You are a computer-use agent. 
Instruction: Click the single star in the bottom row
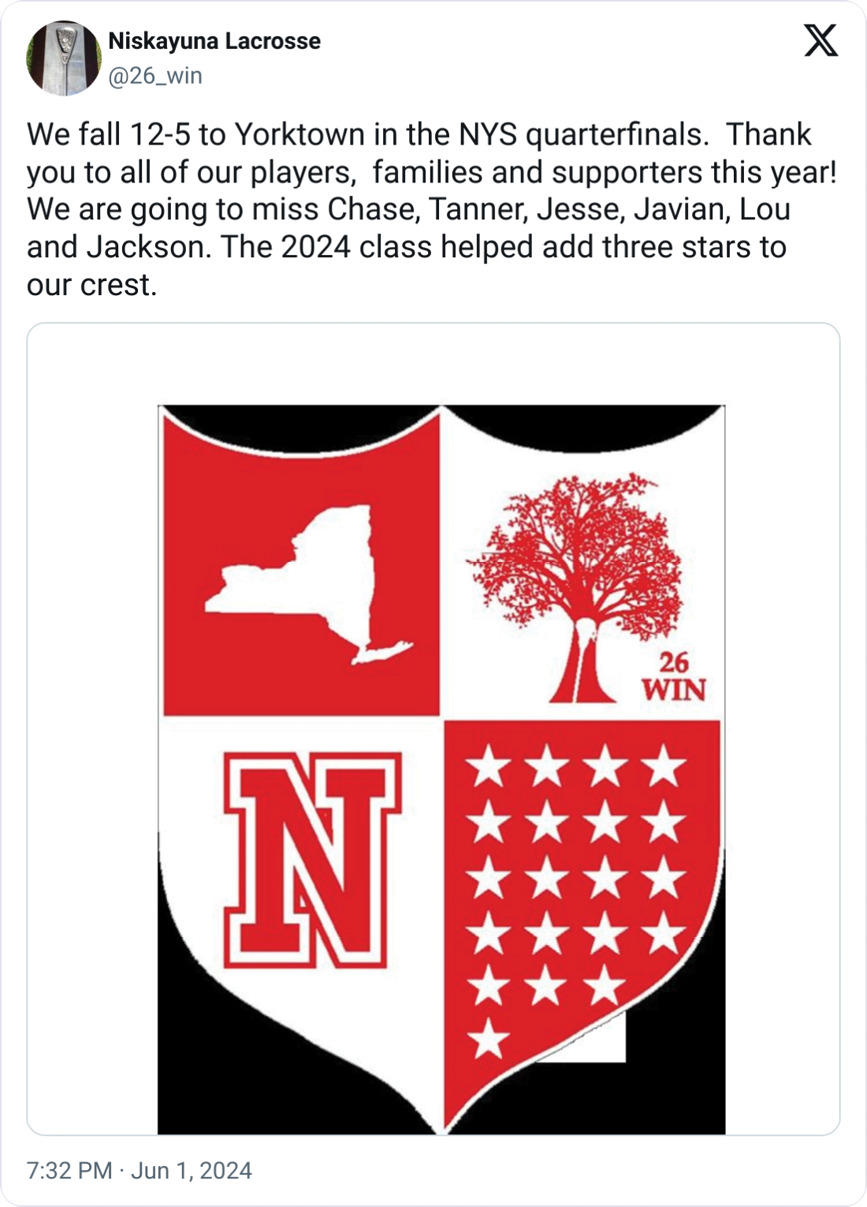click(489, 1037)
